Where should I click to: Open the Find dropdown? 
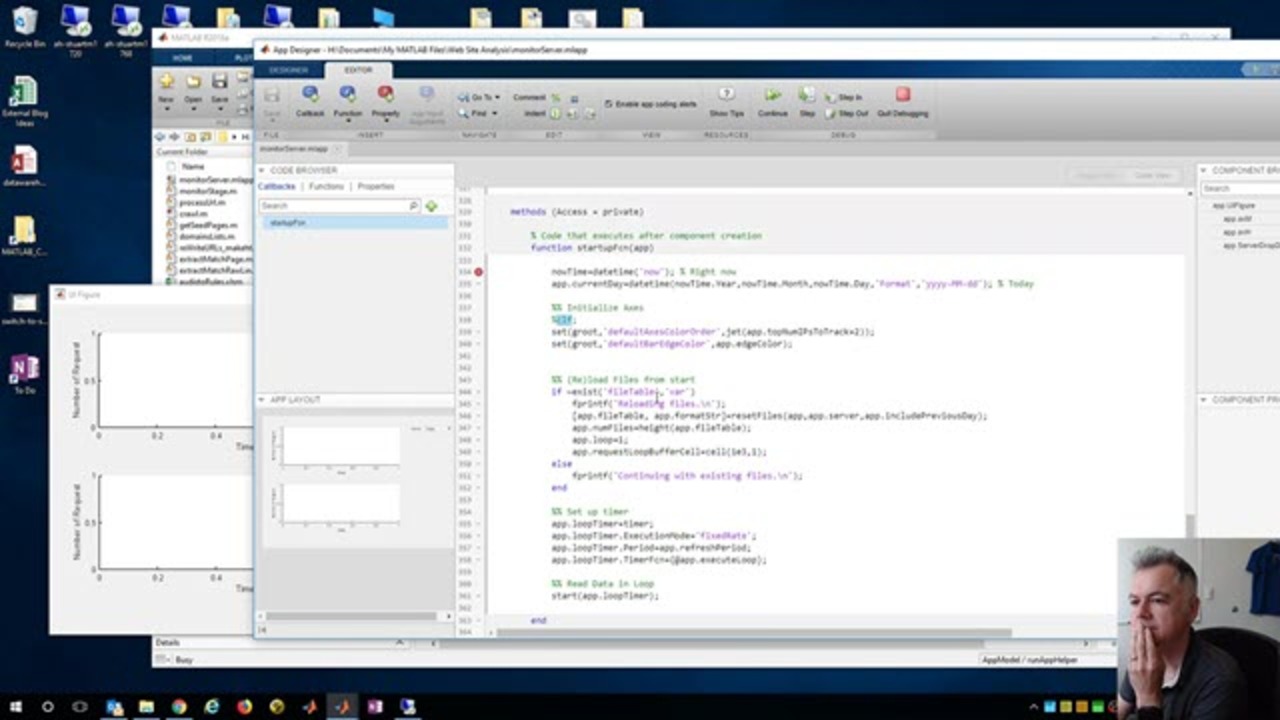click(480, 113)
